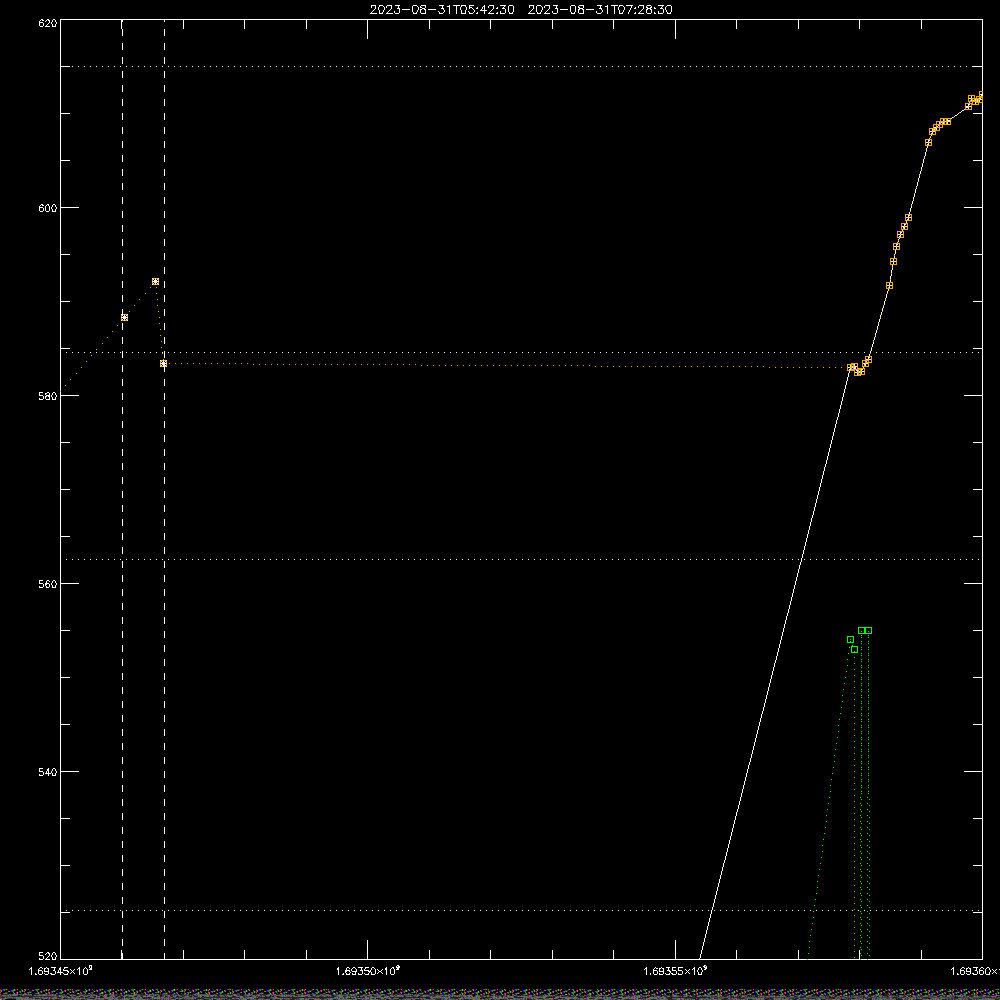Select the isolated orange marker near 607 at curve bend

(929, 143)
